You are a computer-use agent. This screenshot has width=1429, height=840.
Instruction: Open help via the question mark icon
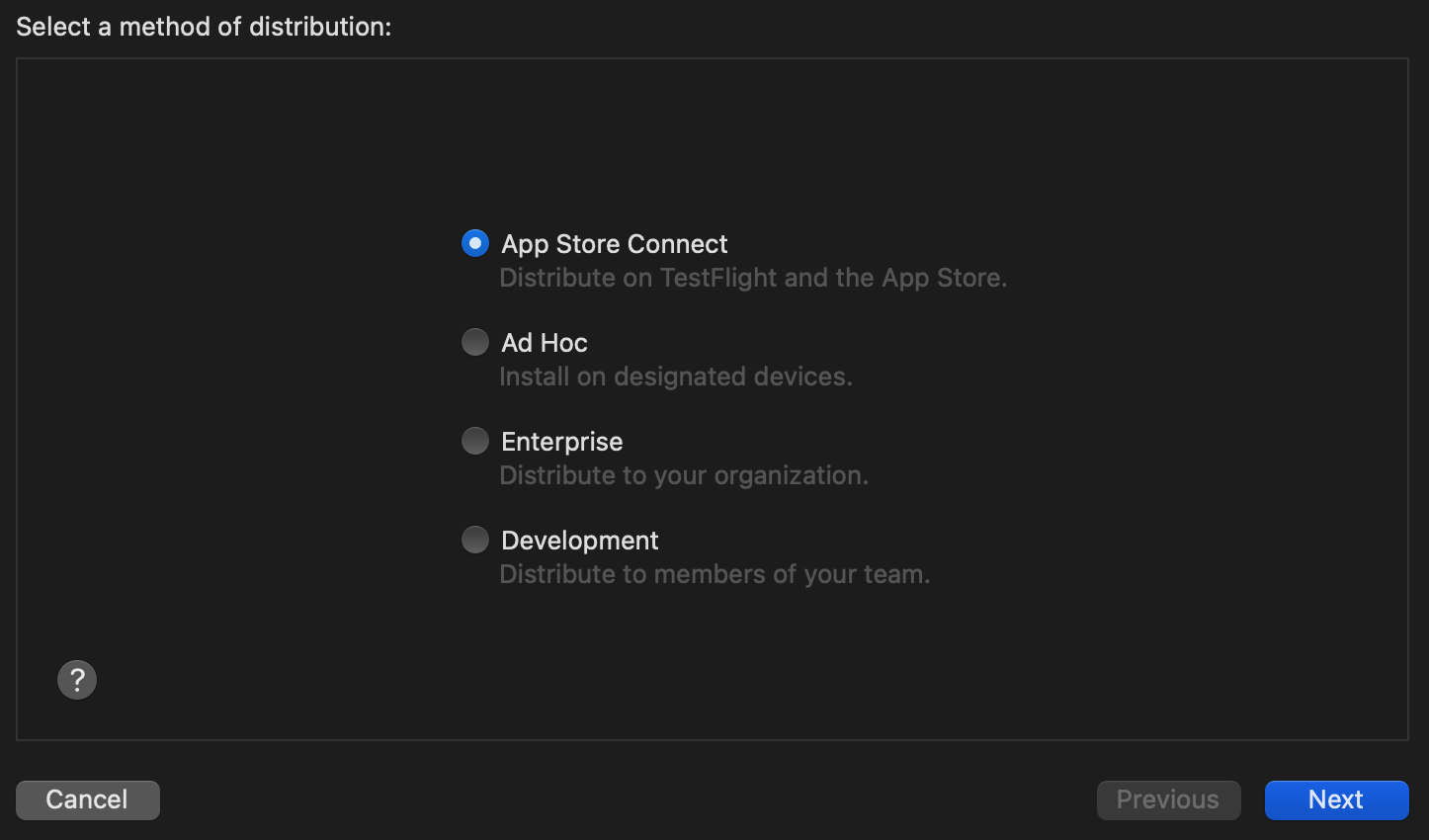click(77, 680)
